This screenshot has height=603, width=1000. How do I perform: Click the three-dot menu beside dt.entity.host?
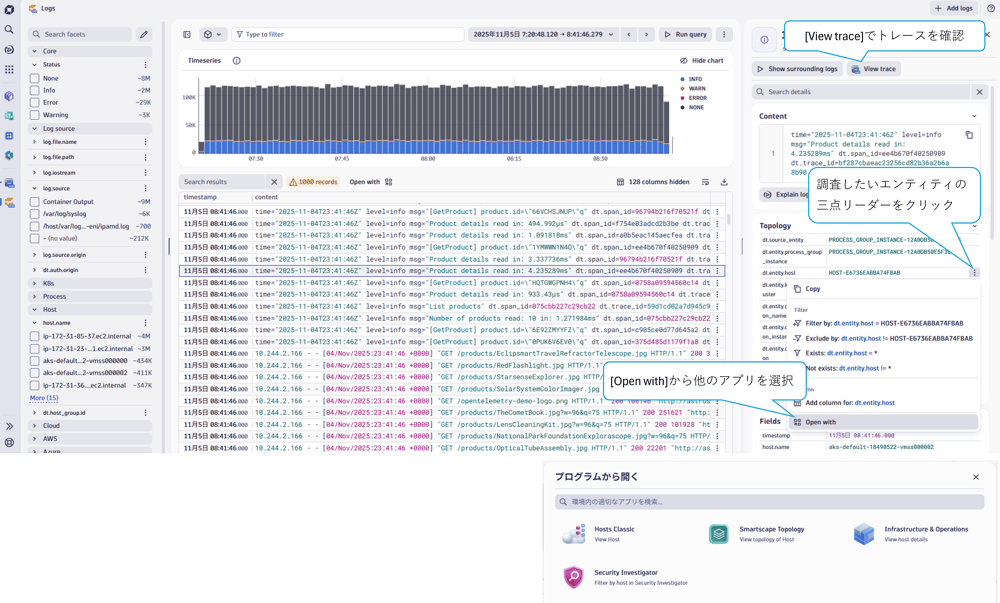[x=974, y=272]
